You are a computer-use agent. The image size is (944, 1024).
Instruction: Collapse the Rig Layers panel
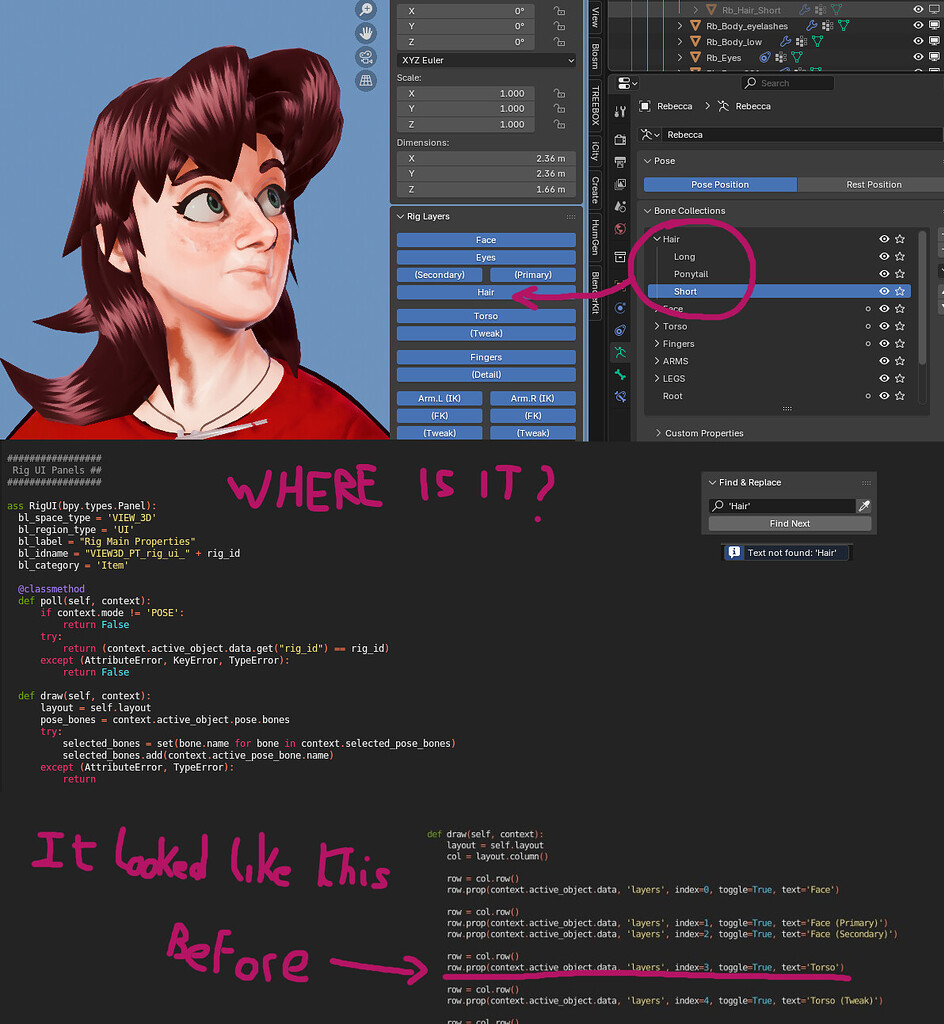tap(400, 216)
